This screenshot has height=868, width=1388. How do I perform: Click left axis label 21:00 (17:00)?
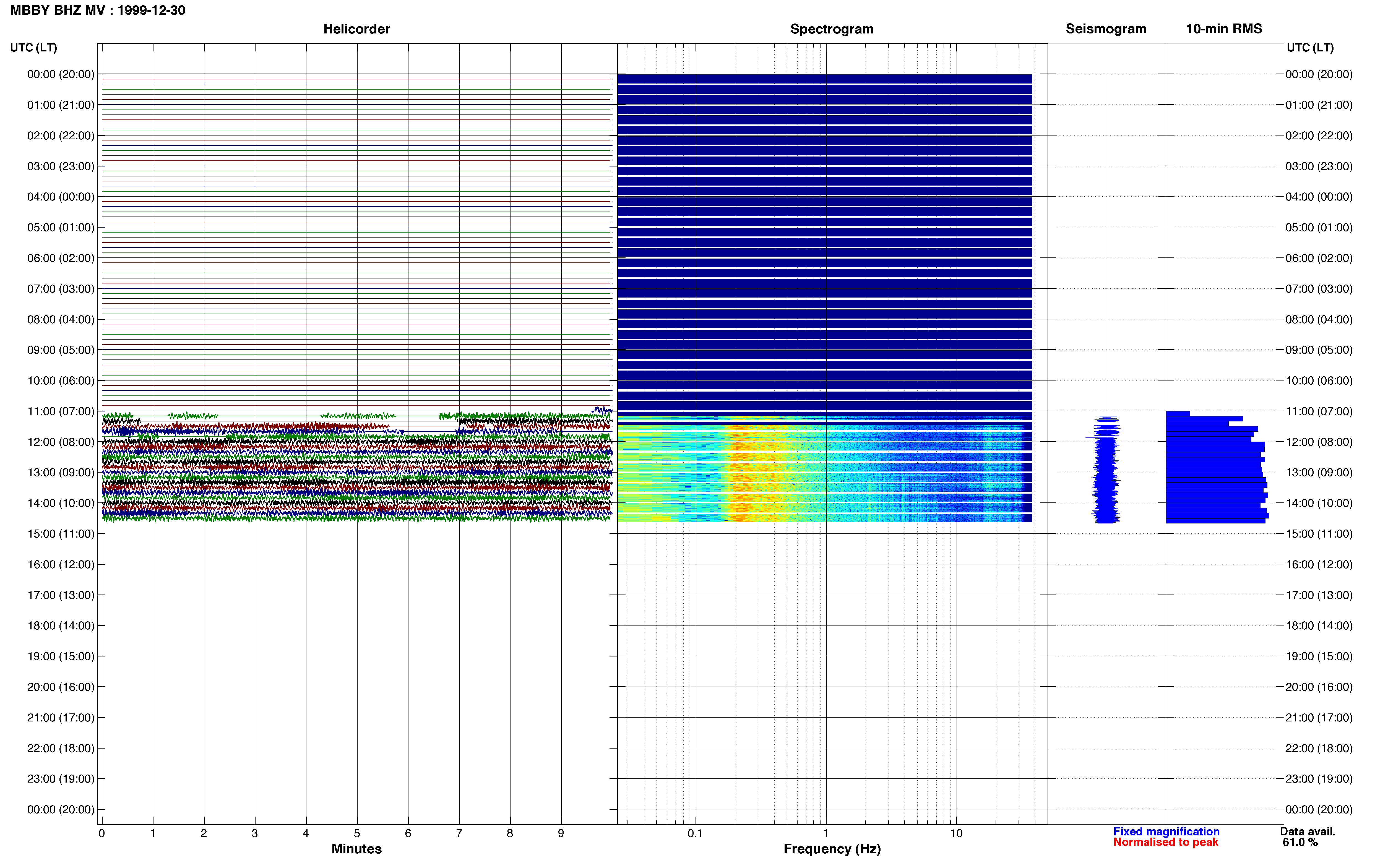[x=61, y=718]
